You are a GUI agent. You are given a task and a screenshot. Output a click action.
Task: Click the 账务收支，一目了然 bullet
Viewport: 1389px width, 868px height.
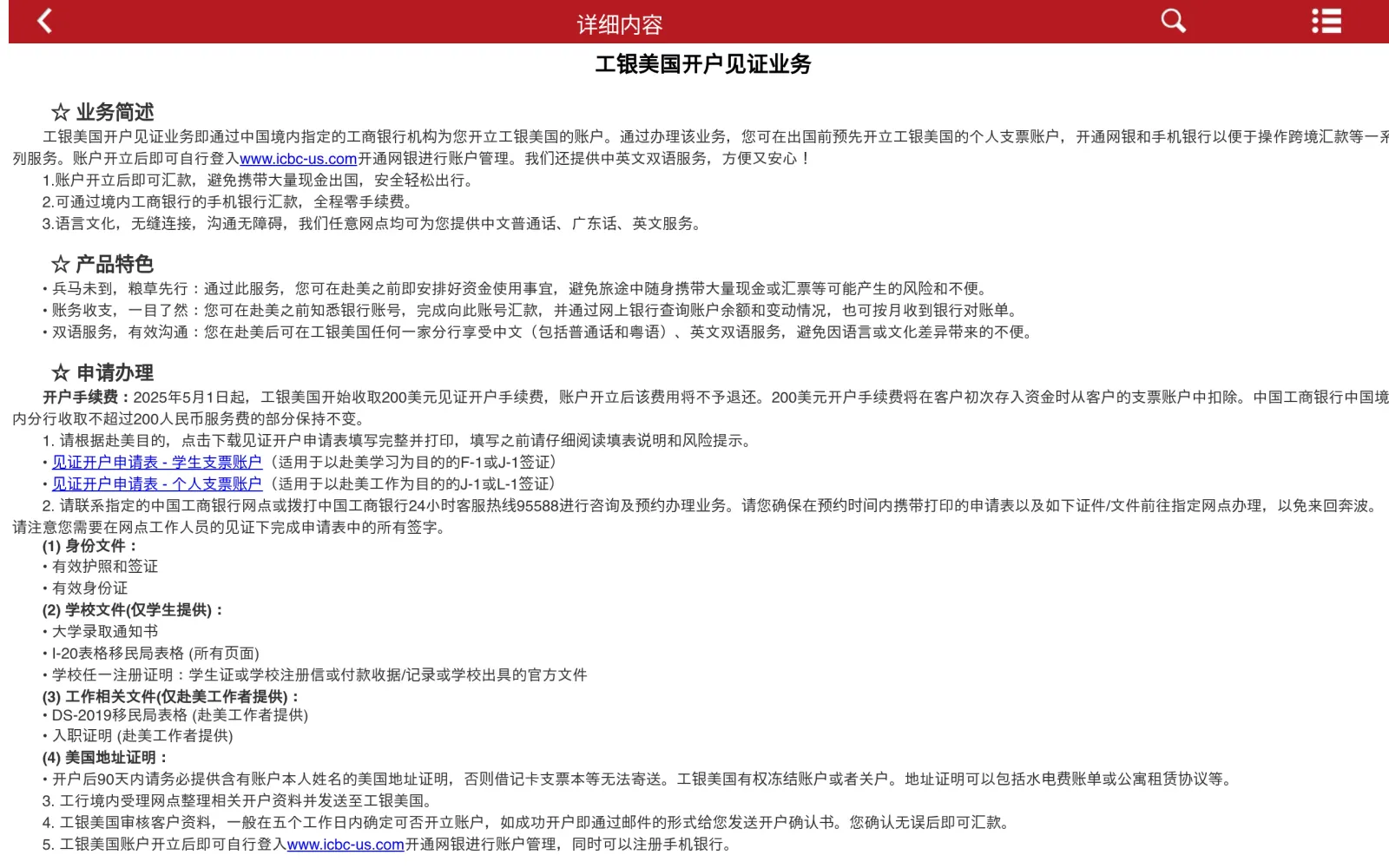(531, 311)
